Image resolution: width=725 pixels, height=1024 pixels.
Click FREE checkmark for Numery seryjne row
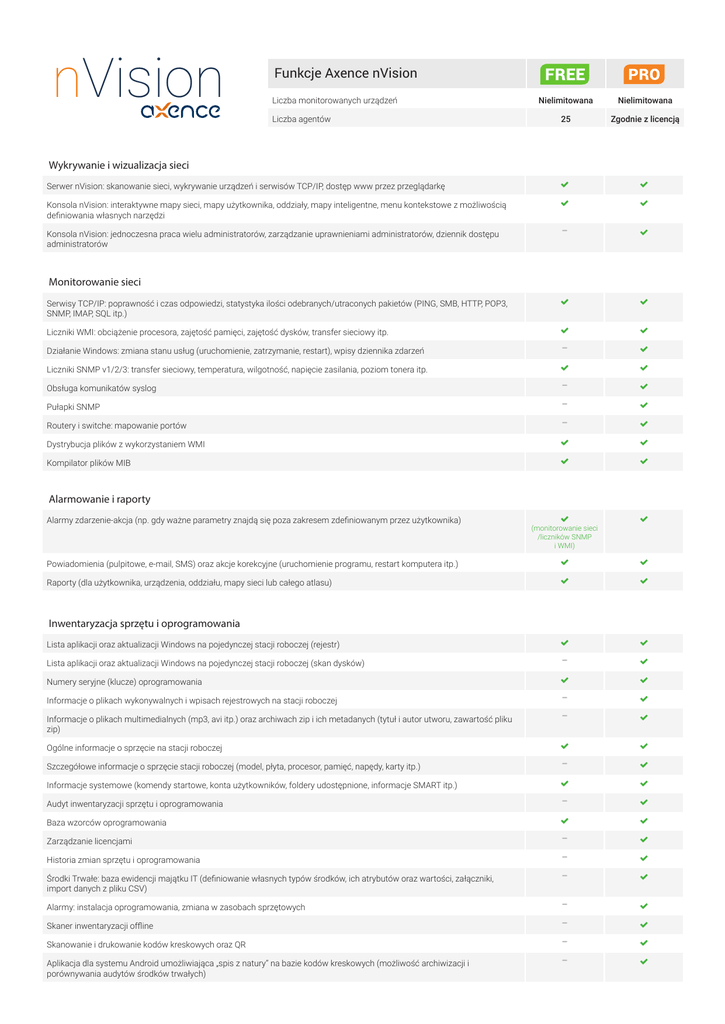tap(565, 680)
